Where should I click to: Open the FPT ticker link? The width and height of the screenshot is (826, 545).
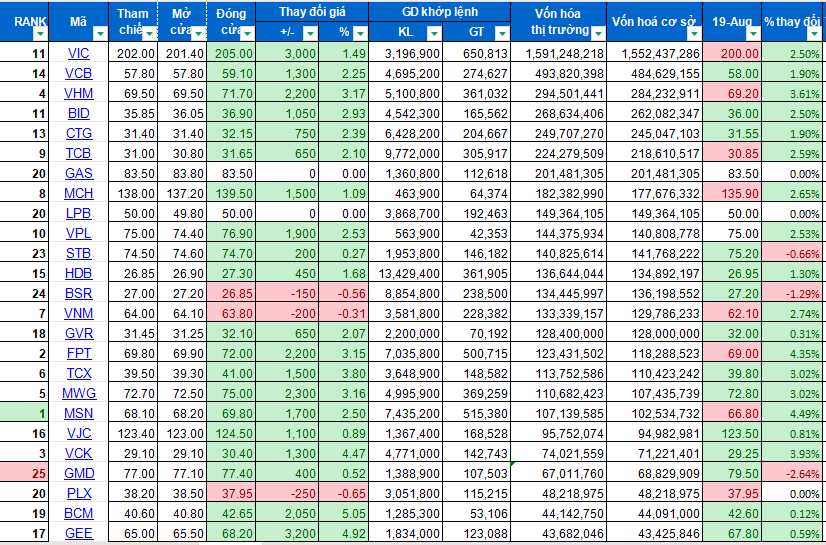click(x=78, y=354)
